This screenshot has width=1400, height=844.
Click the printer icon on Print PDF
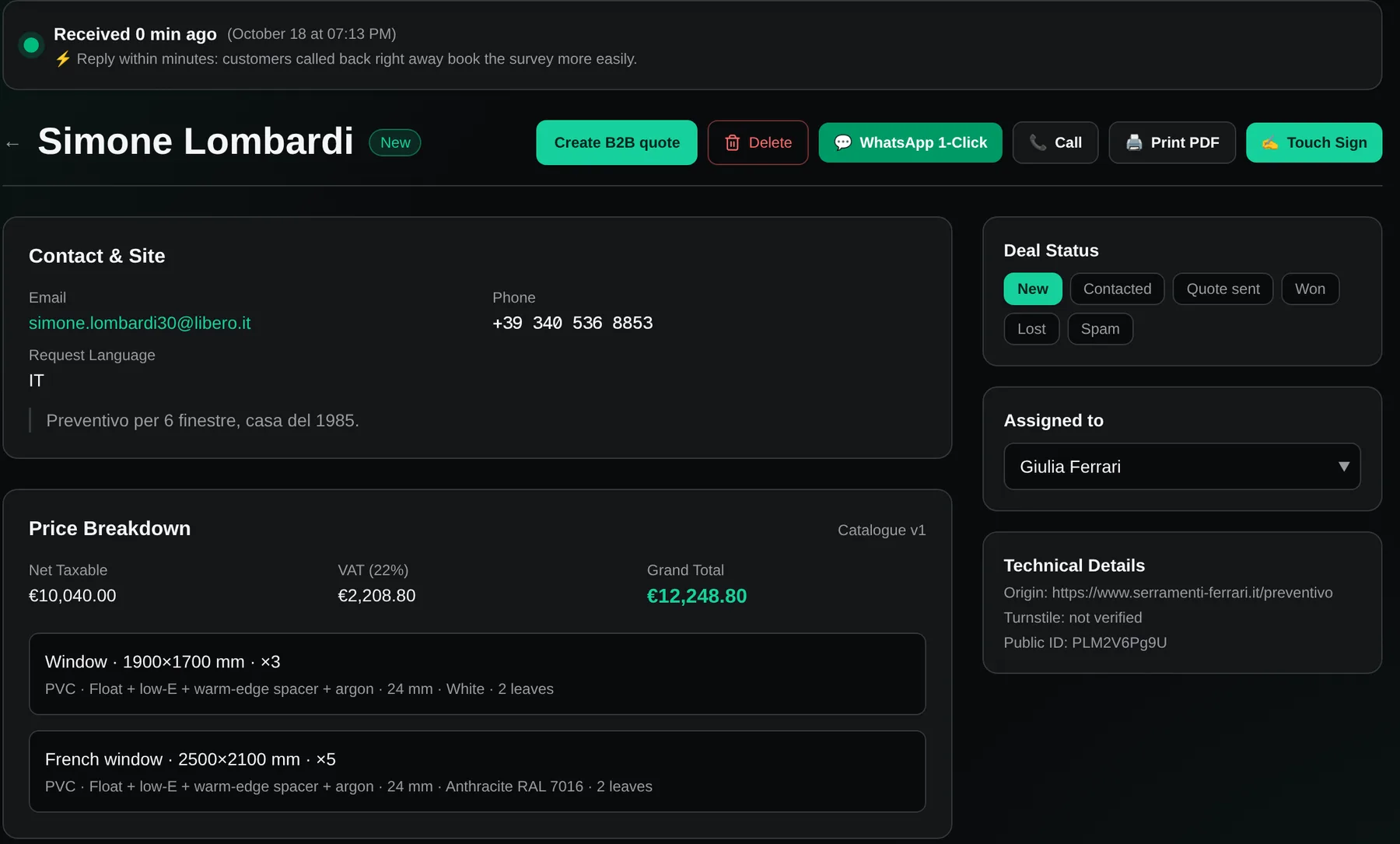click(1134, 143)
